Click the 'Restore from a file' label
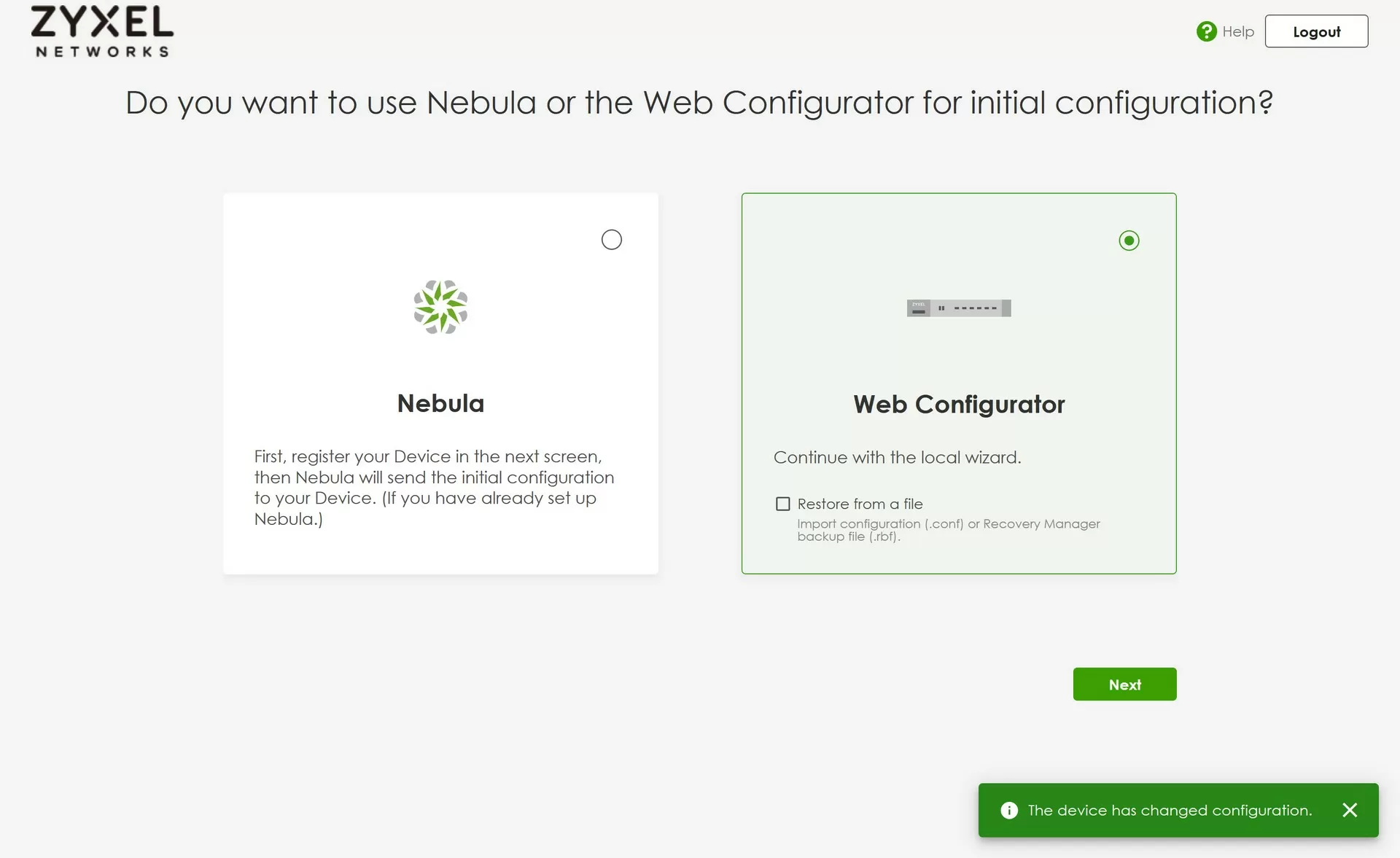Screen dimensions: 1400x858 (860, 504)
